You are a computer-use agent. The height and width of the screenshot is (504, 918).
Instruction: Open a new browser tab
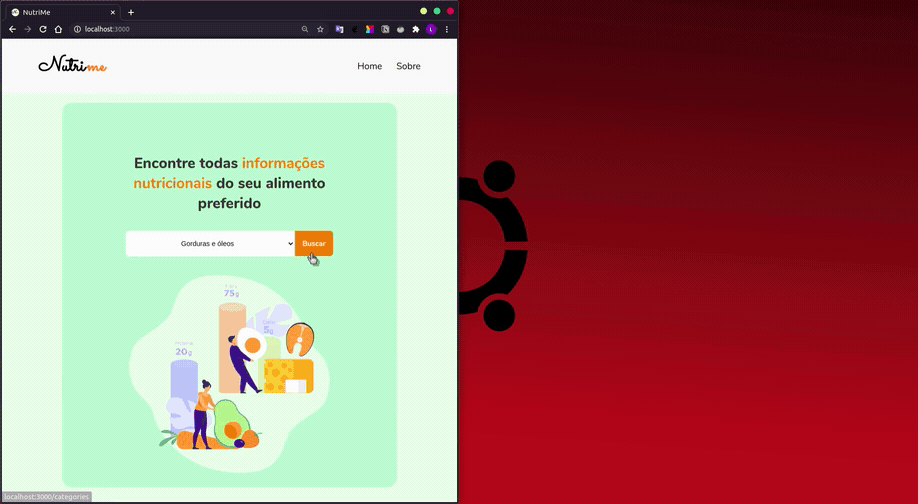coord(131,12)
